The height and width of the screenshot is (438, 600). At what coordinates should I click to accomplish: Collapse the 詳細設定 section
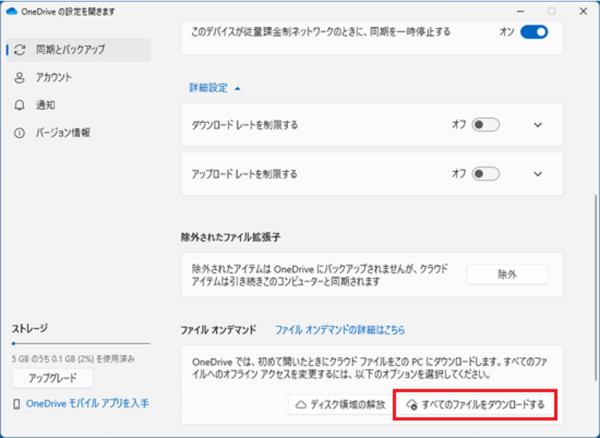(x=215, y=88)
